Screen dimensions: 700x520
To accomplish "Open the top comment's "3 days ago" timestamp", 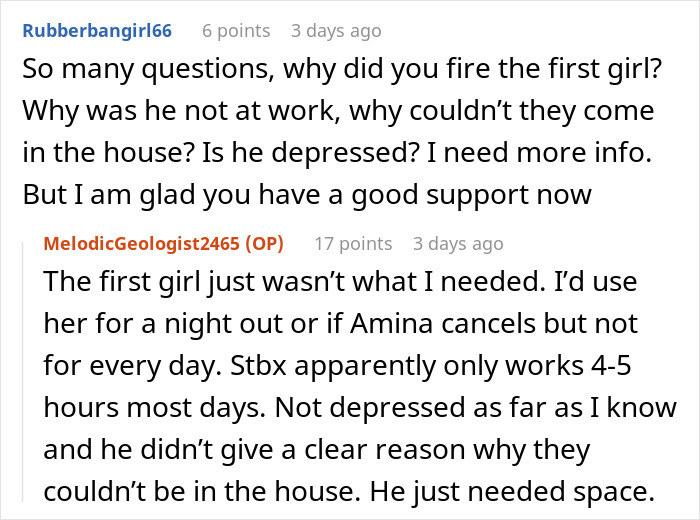I will 336,30.
